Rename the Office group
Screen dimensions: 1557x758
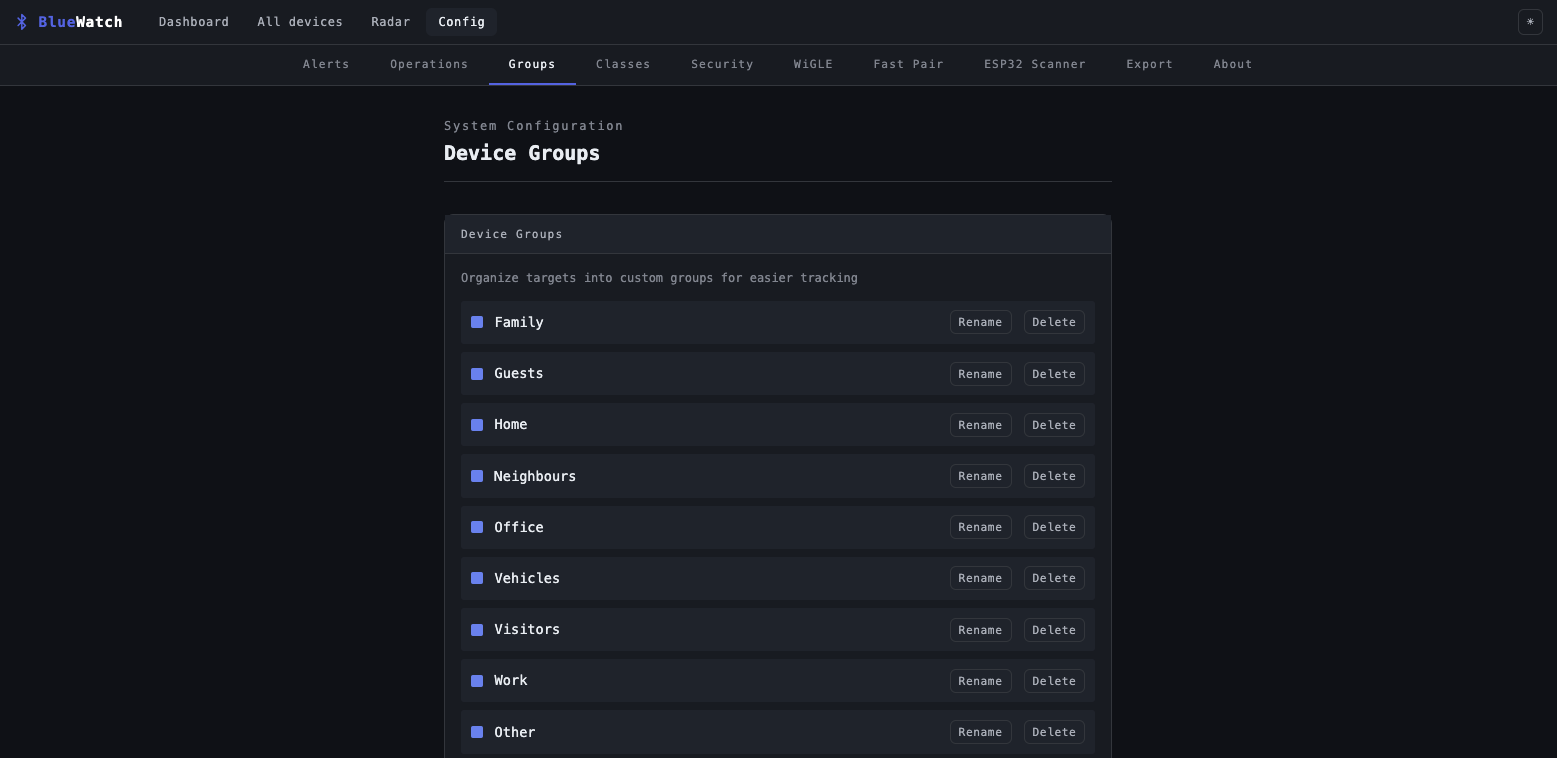[x=980, y=527]
